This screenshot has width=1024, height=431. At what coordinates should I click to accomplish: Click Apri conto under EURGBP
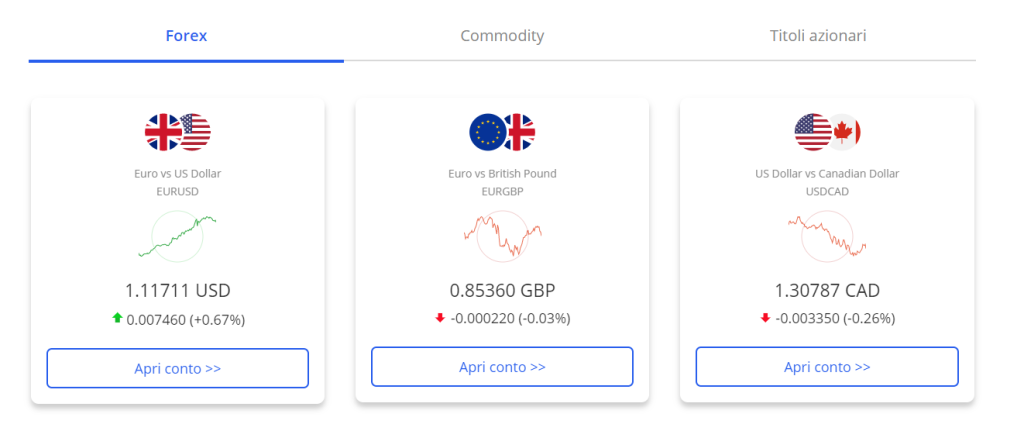click(502, 367)
